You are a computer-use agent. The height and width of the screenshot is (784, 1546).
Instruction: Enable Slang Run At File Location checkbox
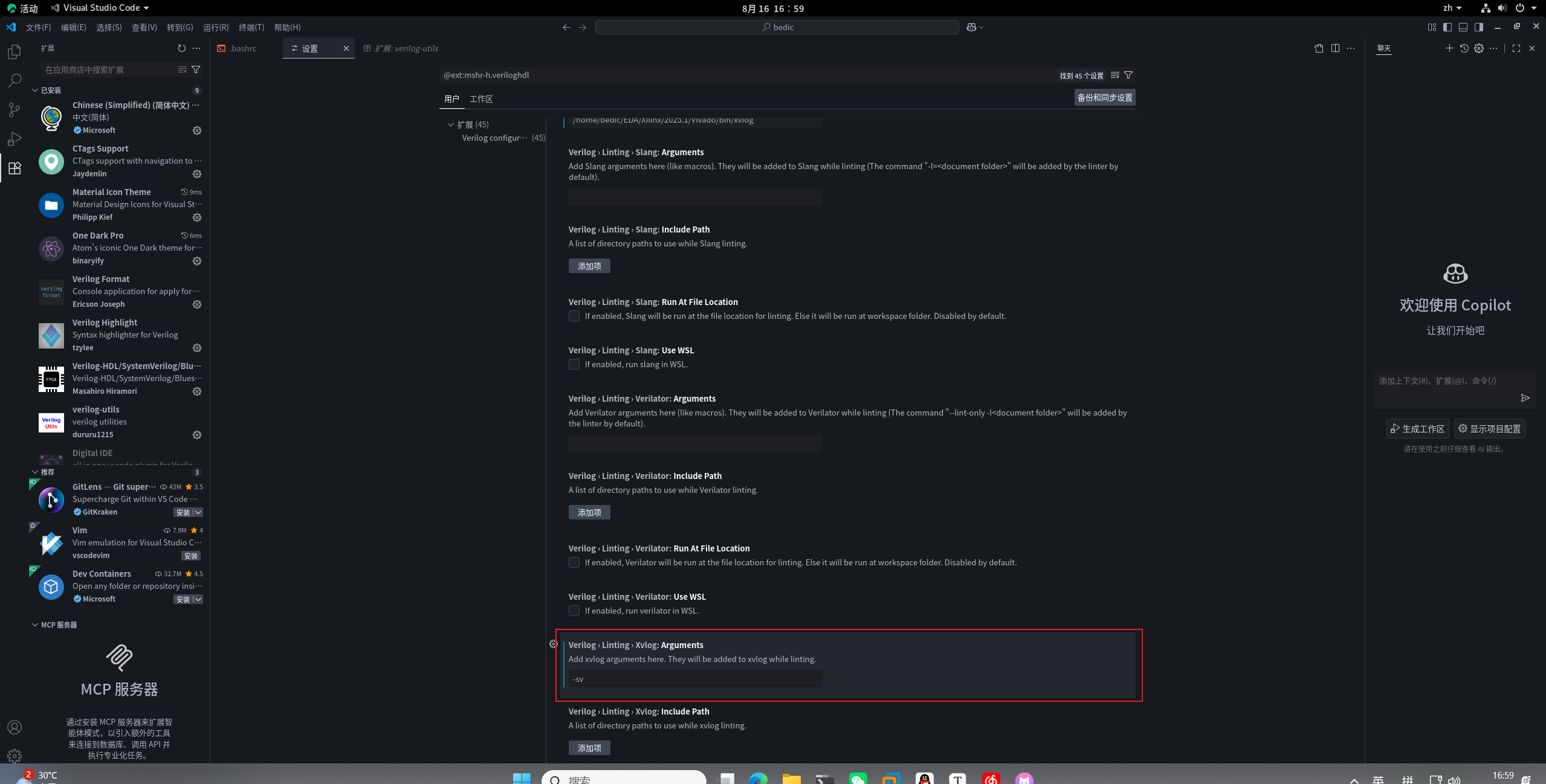[x=574, y=316]
